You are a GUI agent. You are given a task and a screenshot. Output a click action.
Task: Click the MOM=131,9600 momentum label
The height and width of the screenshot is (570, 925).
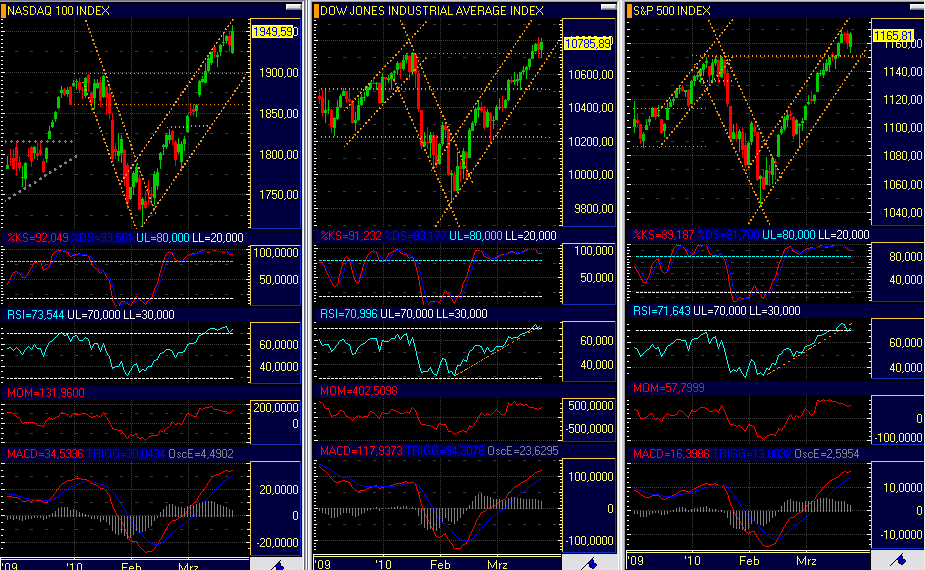click(45, 392)
